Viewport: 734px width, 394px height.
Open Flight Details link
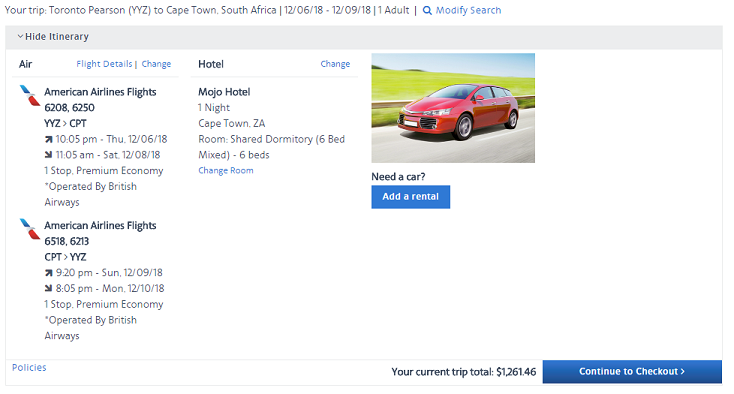pos(104,64)
